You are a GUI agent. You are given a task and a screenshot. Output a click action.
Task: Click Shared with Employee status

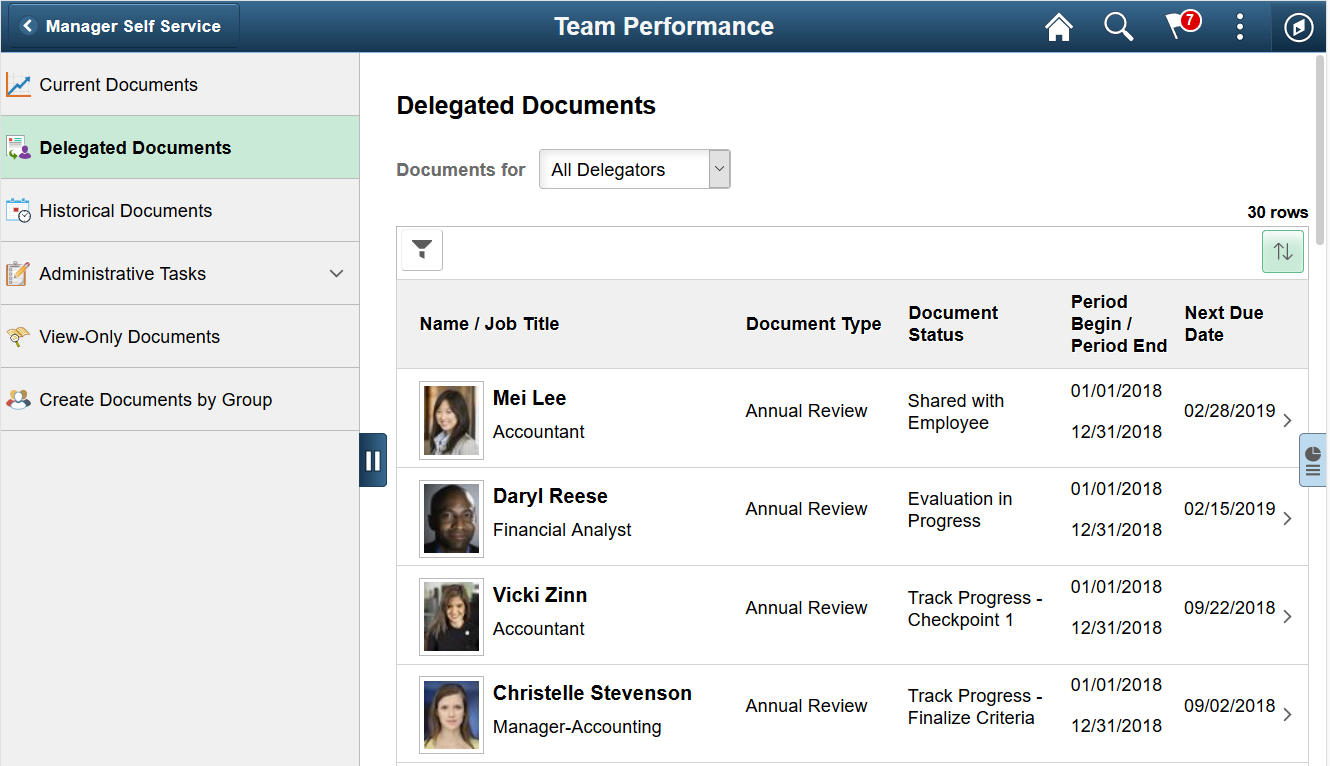(956, 412)
